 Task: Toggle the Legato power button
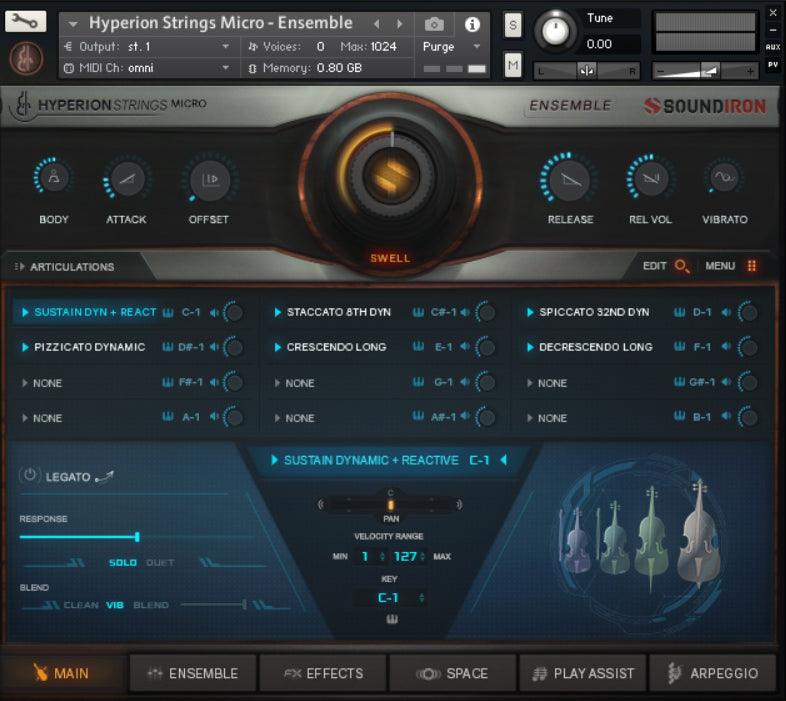click(x=30, y=476)
